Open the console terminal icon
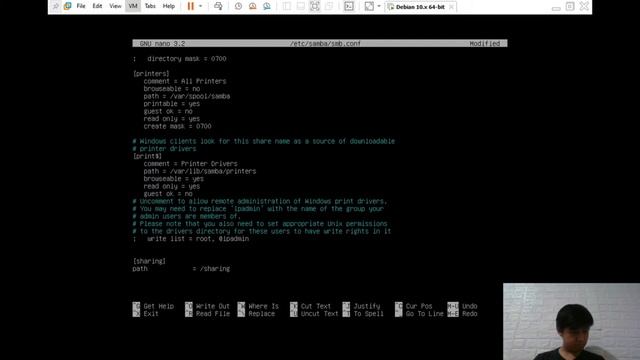640x360 pixels. pyautogui.click(x=349, y=6)
